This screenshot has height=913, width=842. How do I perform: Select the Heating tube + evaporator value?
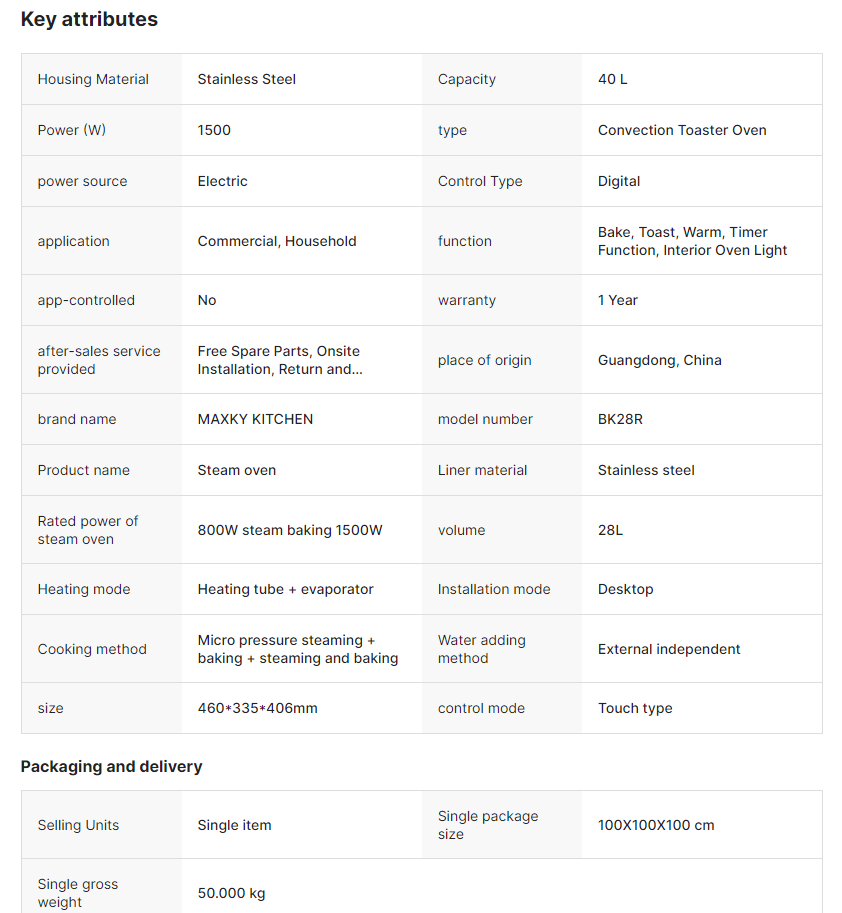pos(285,589)
